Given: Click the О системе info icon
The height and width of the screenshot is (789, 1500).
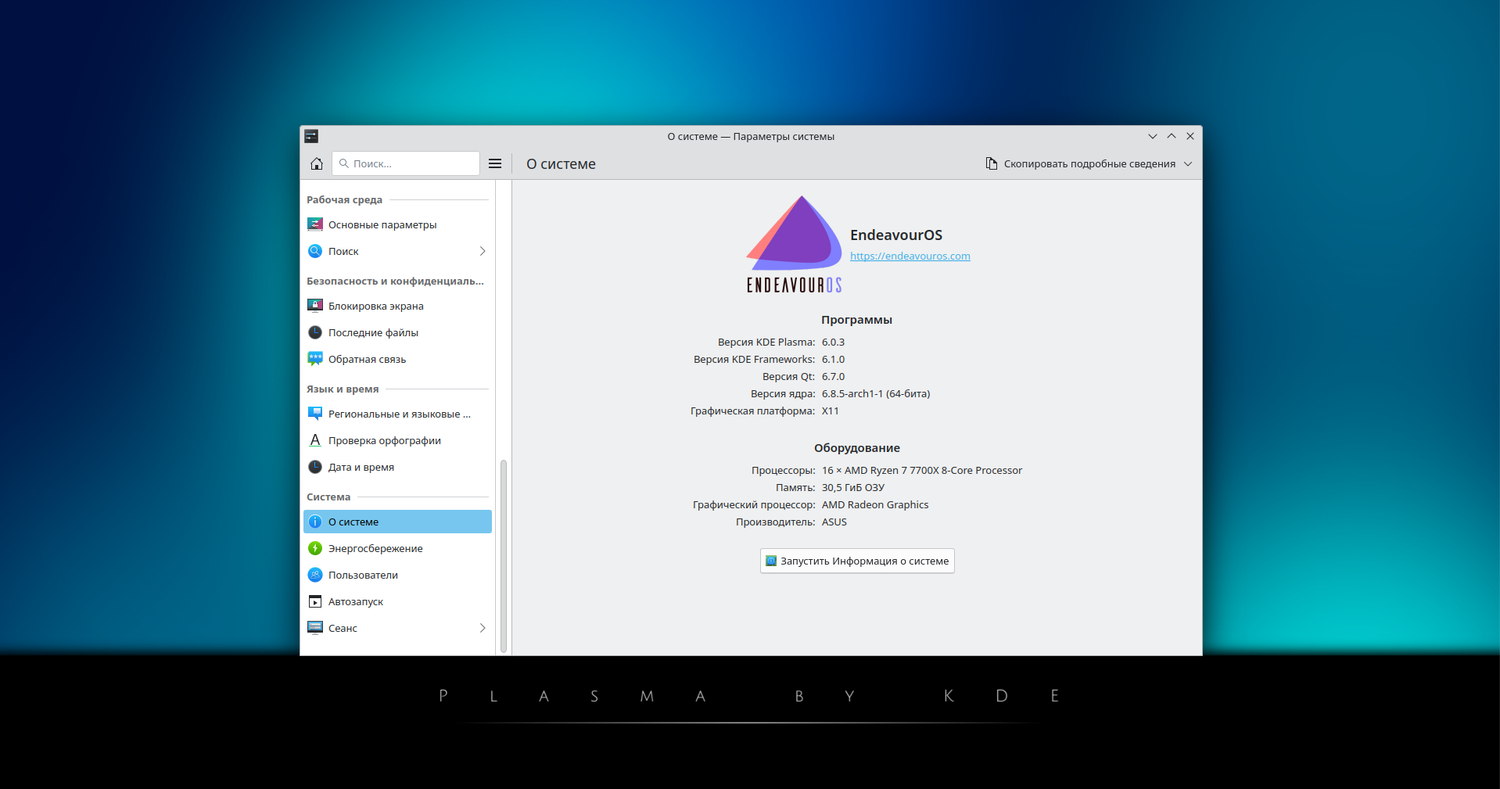Looking at the screenshot, I should pyautogui.click(x=315, y=522).
